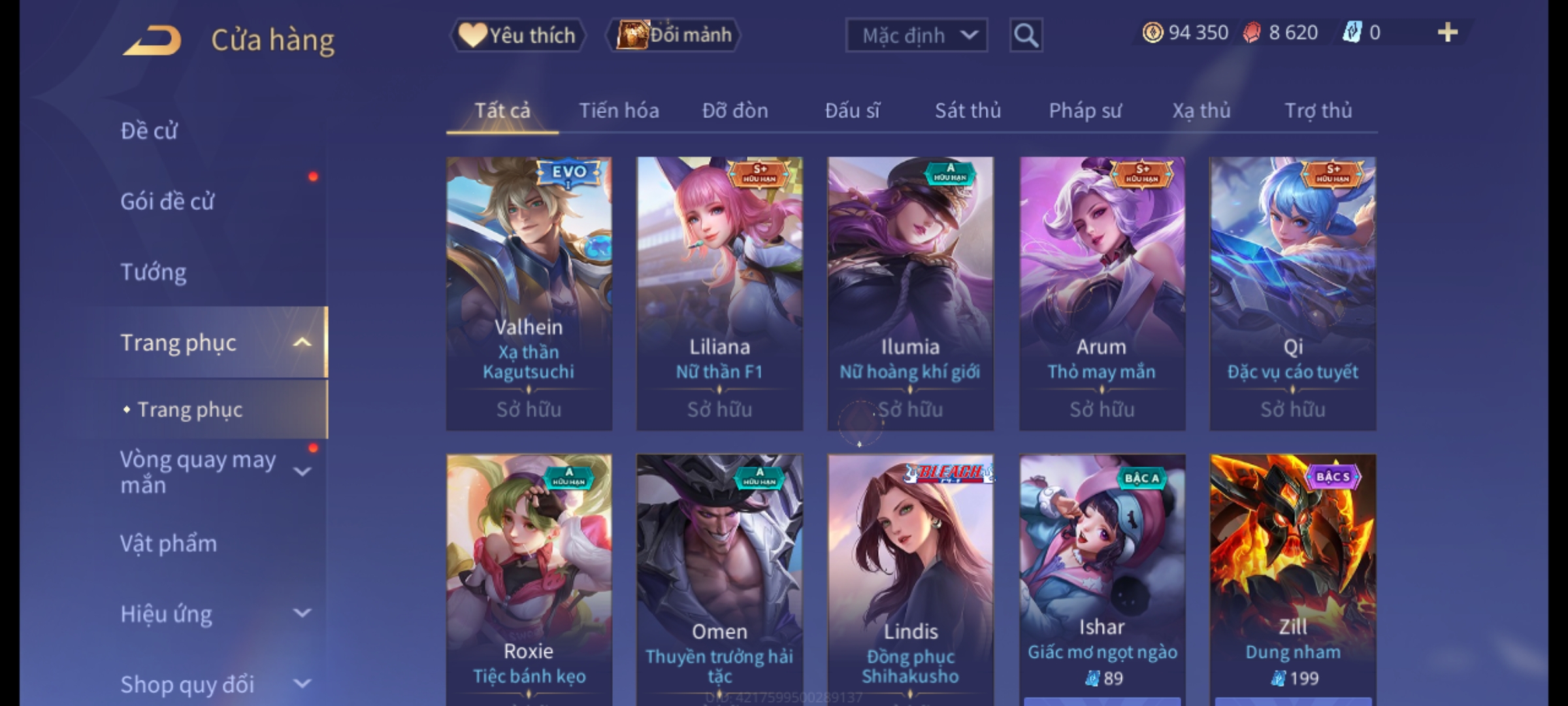Expand the Hiệu ứng sidebar section
This screenshot has width=1568, height=706.
pos(302,613)
